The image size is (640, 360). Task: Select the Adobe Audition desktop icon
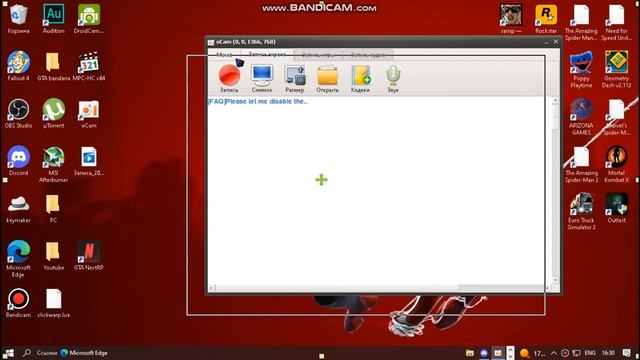tap(53, 19)
